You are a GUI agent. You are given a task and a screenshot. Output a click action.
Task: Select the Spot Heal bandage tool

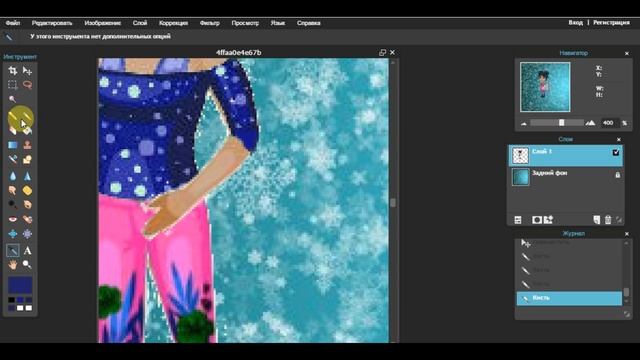(x=27, y=219)
